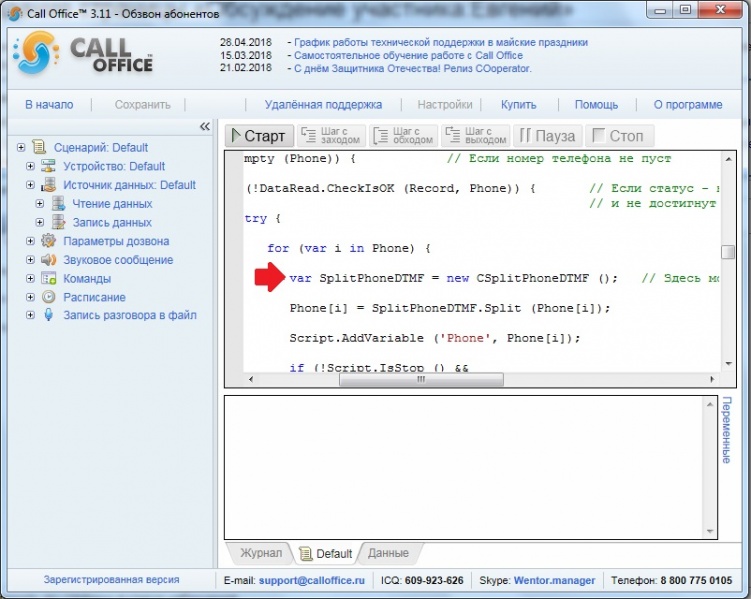751x599 pixels.
Task: Click the Купить menu item
Action: coord(518,105)
